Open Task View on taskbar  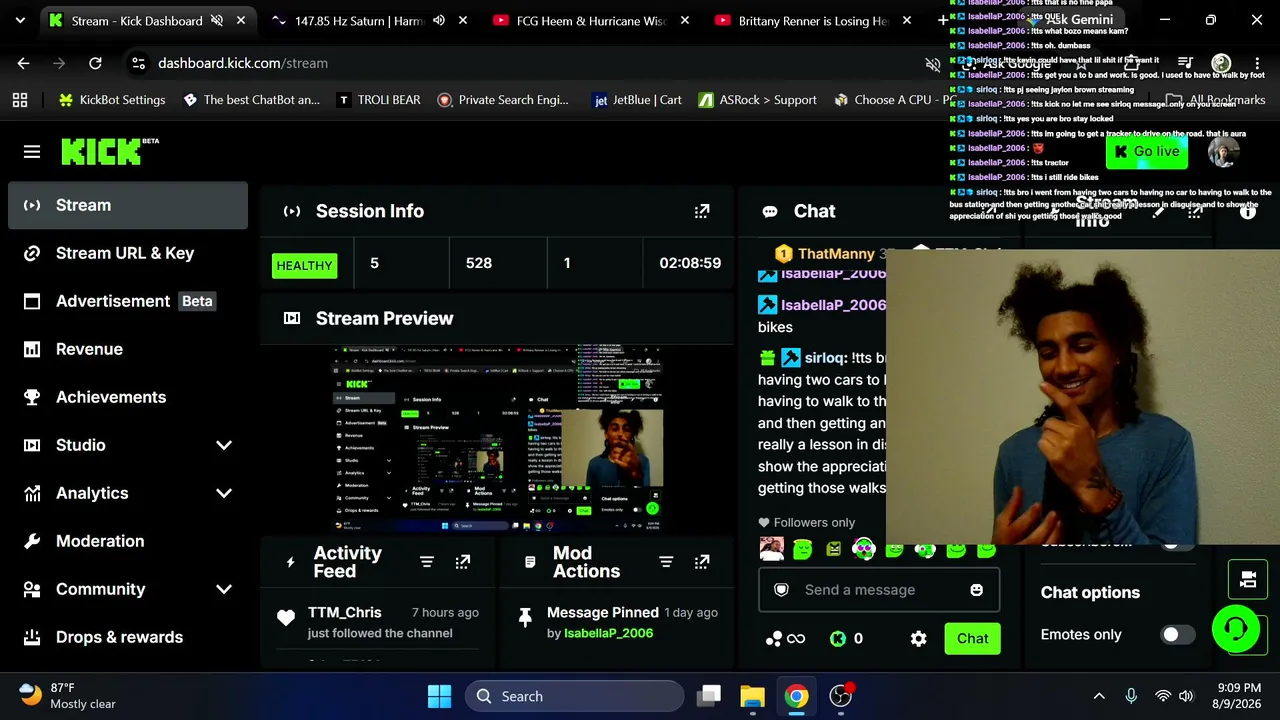point(710,696)
